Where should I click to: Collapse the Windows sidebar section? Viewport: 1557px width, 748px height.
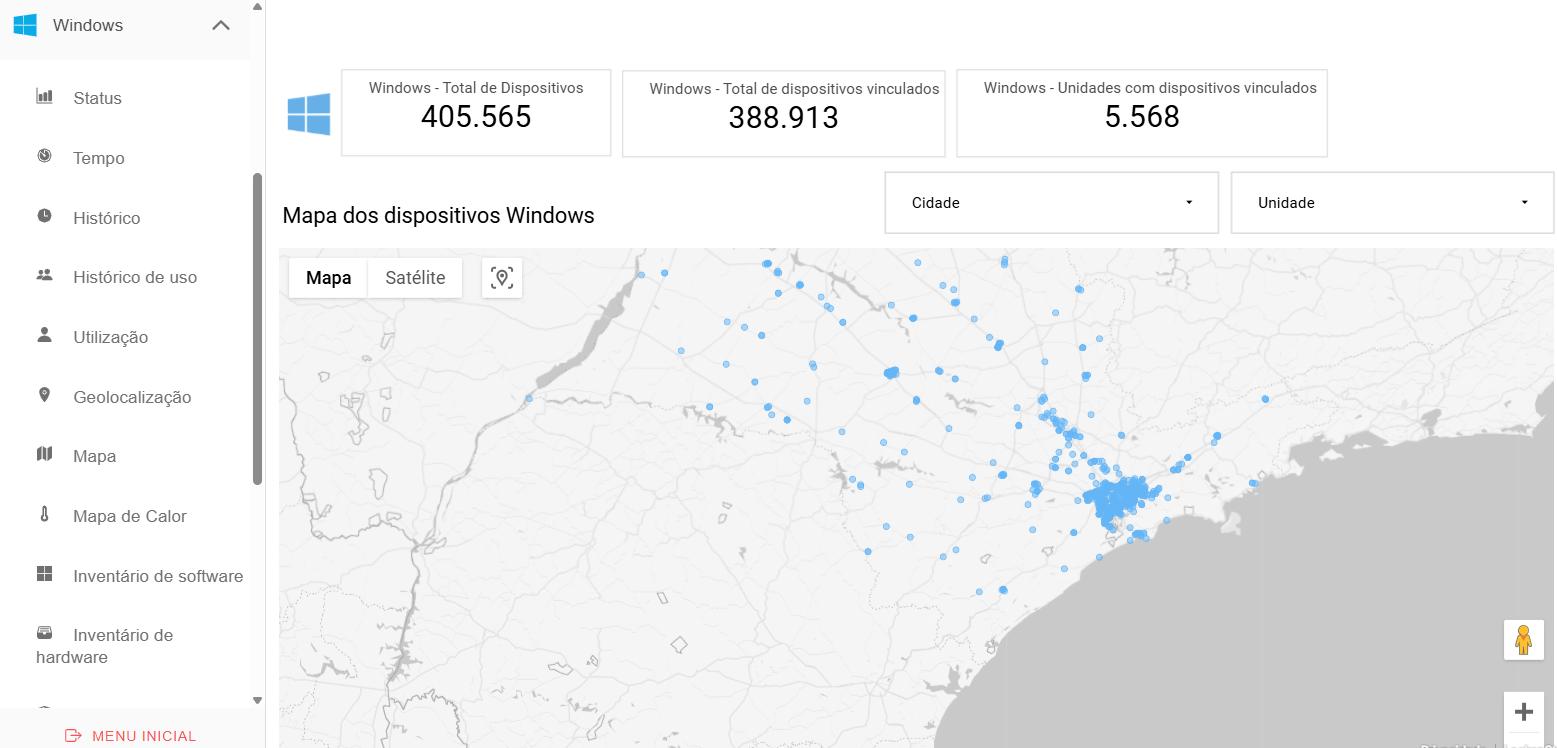click(221, 26)
